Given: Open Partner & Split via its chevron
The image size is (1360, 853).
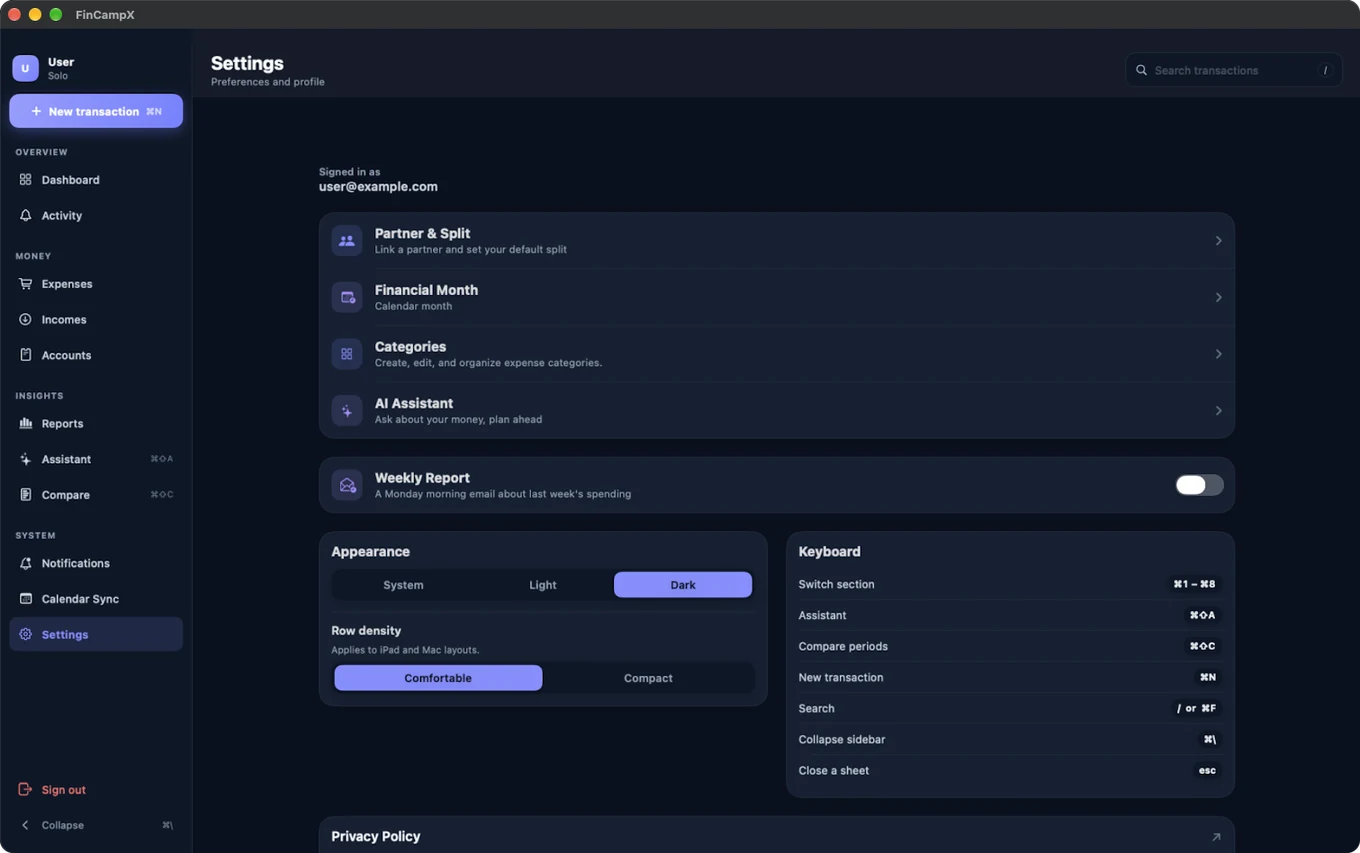Looking at the screenshot, I should (1218, 241).
